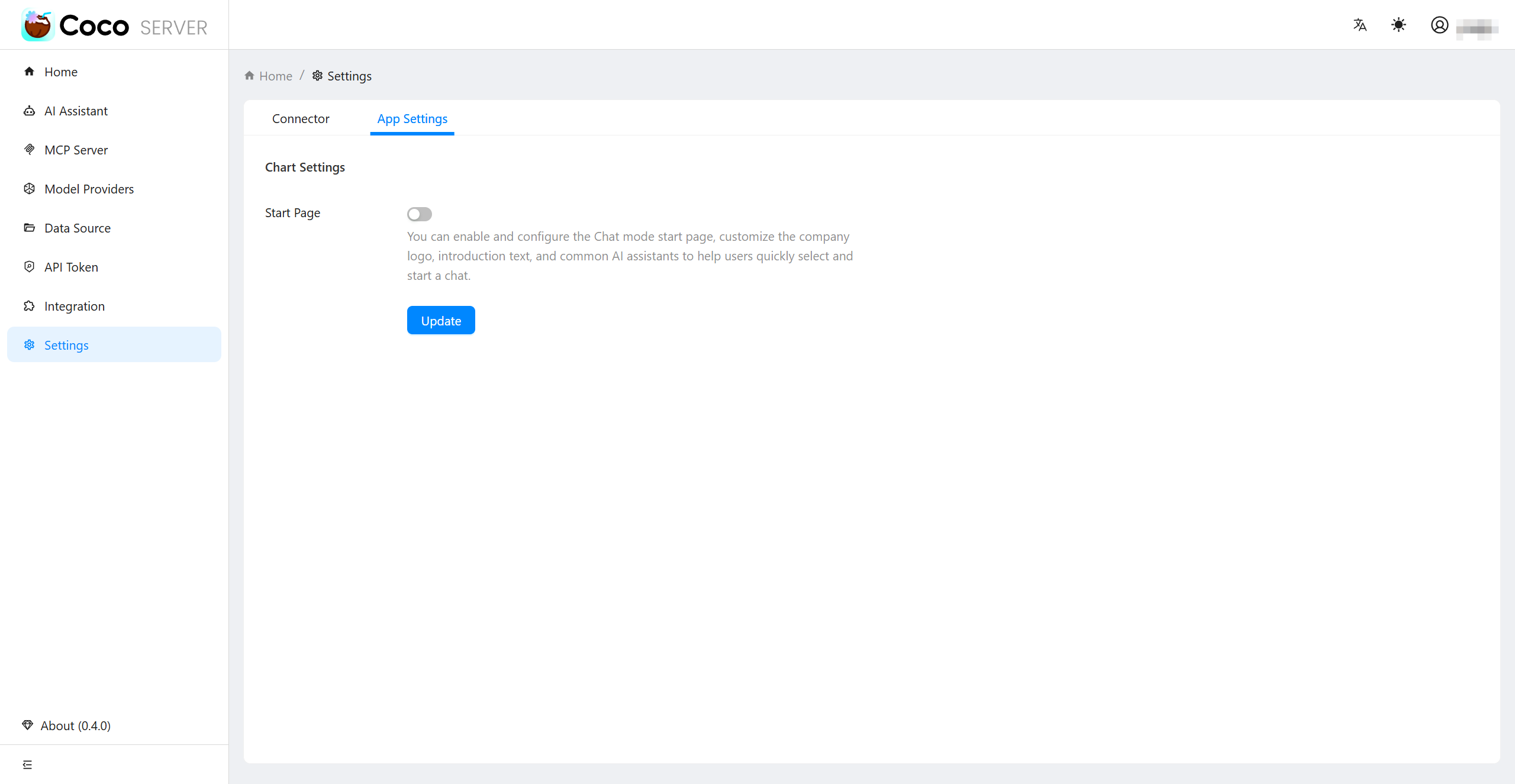1515x784 pixels.
Task: Click the breadcrumb Settings gear icon
Action: pos(318,76)
